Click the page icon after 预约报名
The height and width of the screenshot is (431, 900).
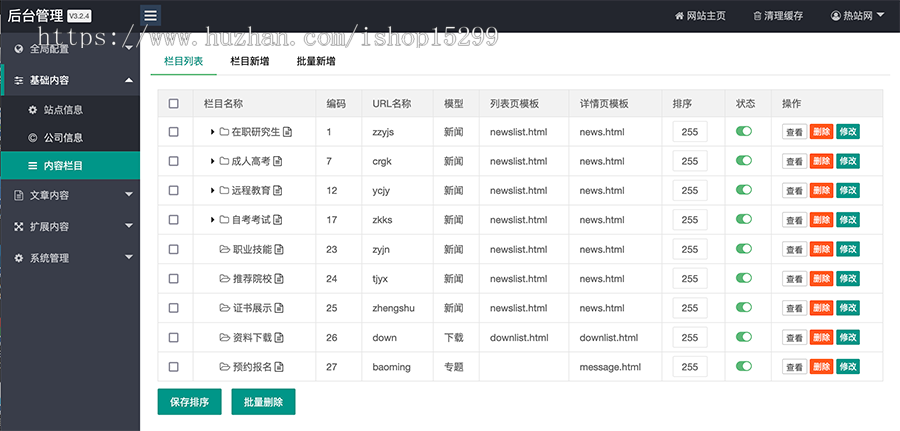click(x=278, y=367)
